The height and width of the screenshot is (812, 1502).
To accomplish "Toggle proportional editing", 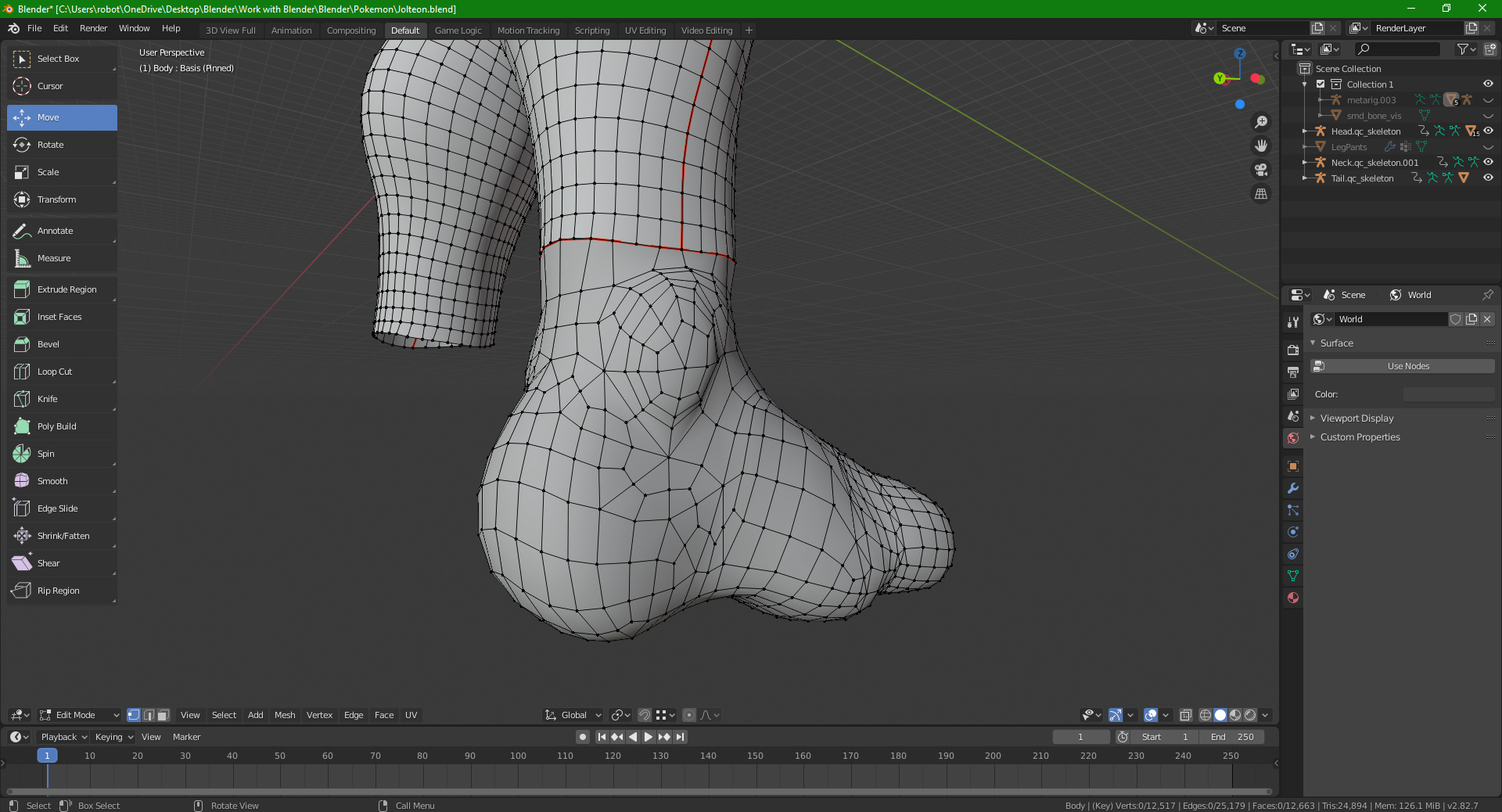I will point(689,715).
